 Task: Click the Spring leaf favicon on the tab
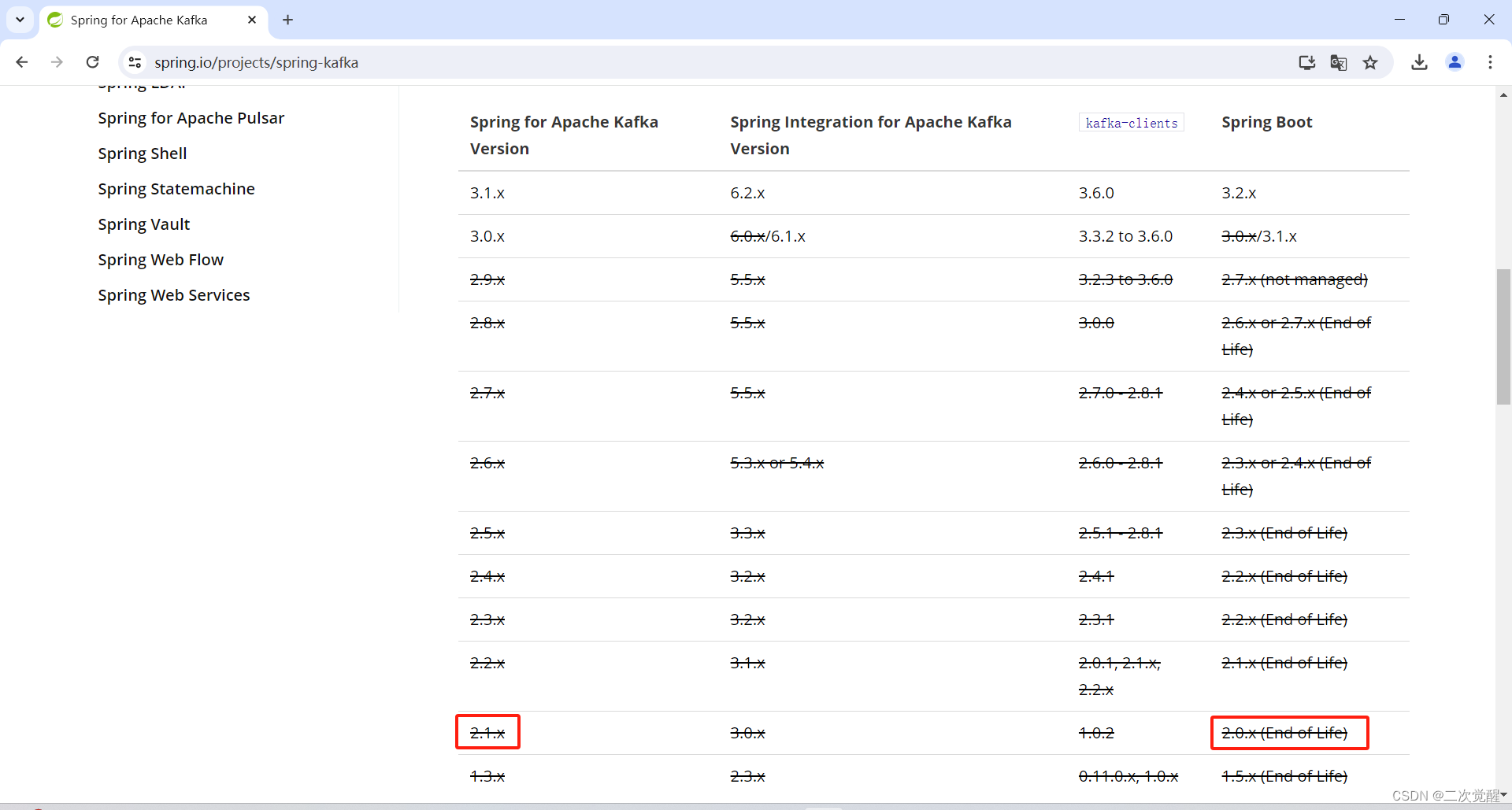pyautogui.click(x=54, y=20)
